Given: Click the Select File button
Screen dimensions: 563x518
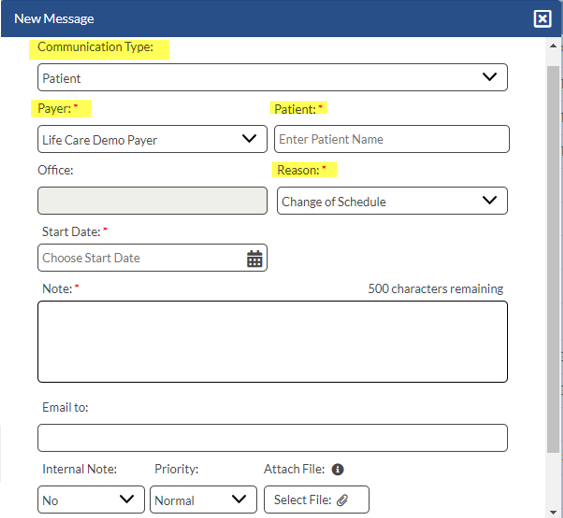Looking at the screenshot, I should pos(316,499).
